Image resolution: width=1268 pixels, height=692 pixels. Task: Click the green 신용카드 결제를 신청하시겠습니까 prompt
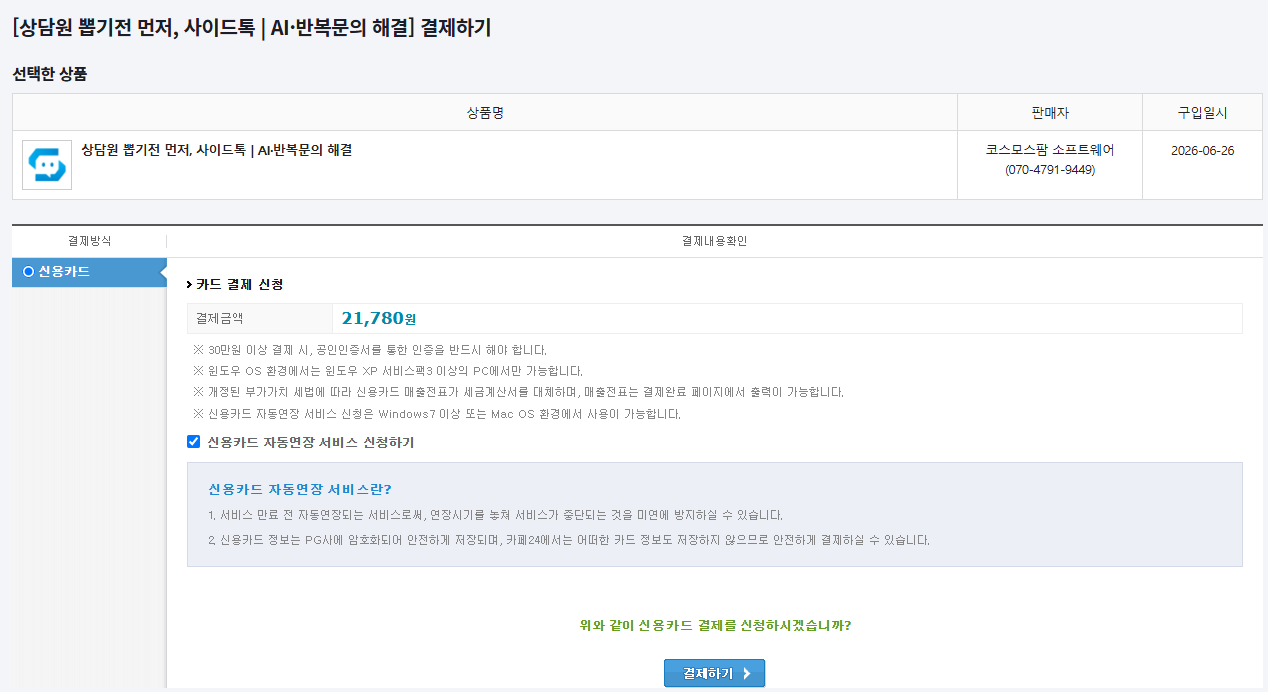coord(715,626)
